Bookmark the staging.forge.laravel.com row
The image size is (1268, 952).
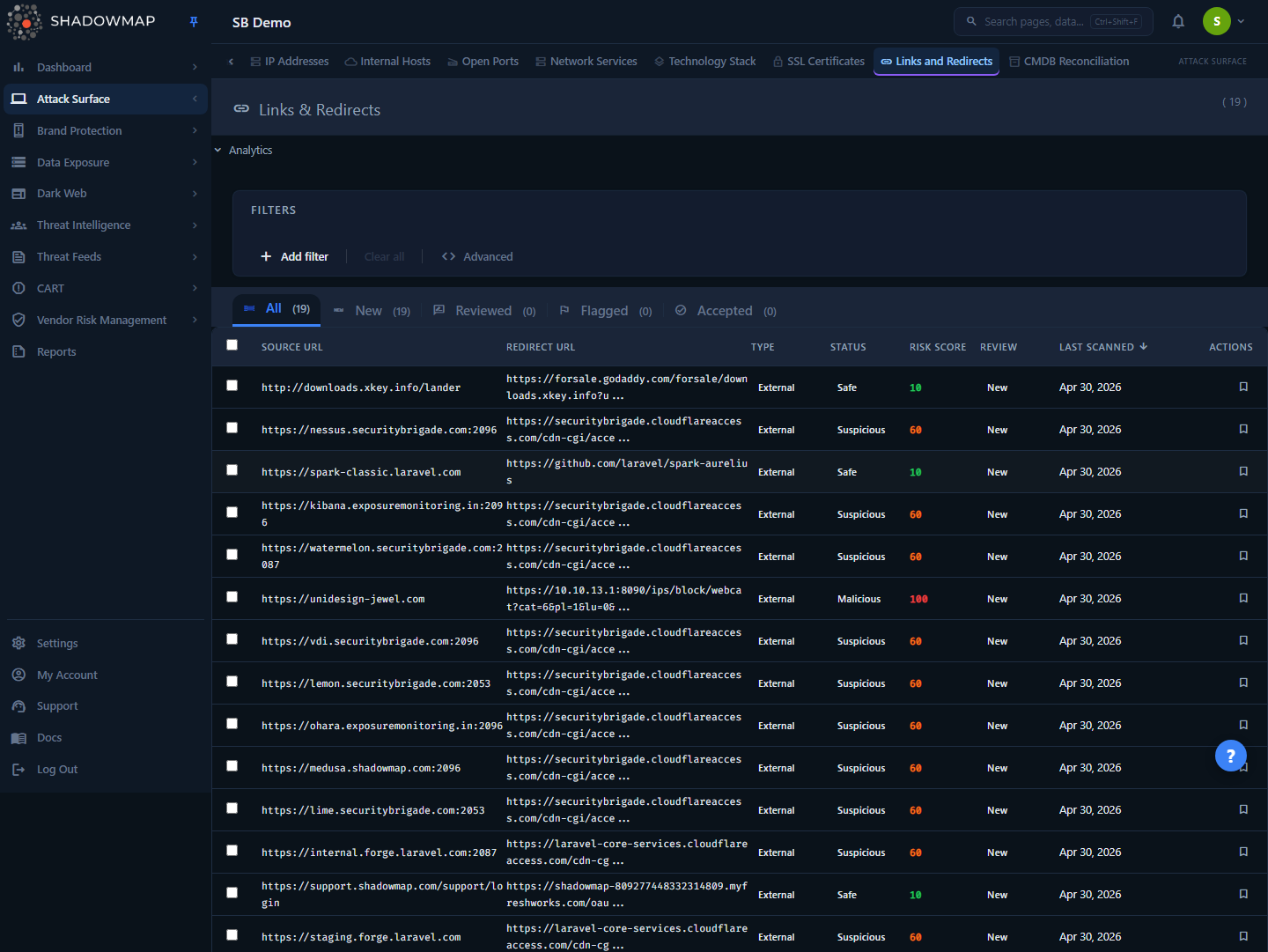tap(1243, 936)
